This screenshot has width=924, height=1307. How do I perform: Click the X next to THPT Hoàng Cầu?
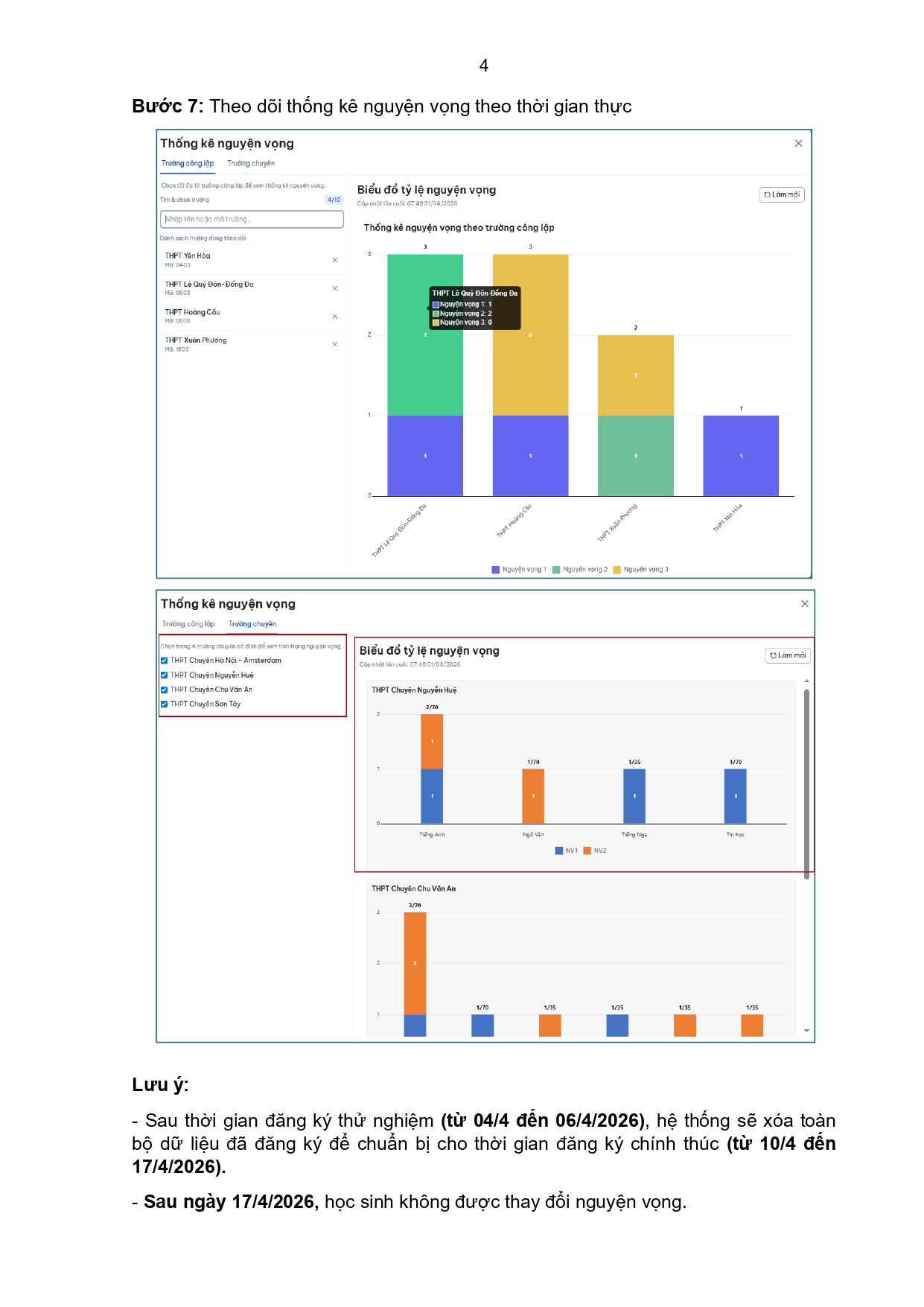[335, 317]
